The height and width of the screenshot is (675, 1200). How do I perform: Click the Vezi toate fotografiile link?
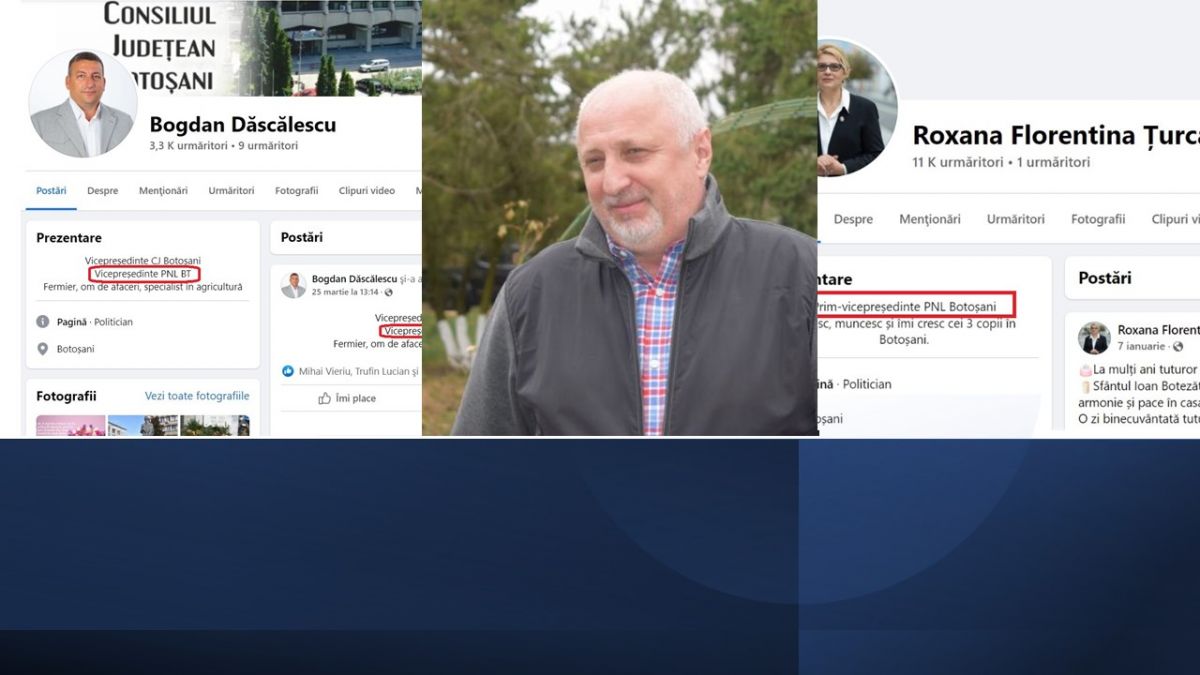click(197, 396)
